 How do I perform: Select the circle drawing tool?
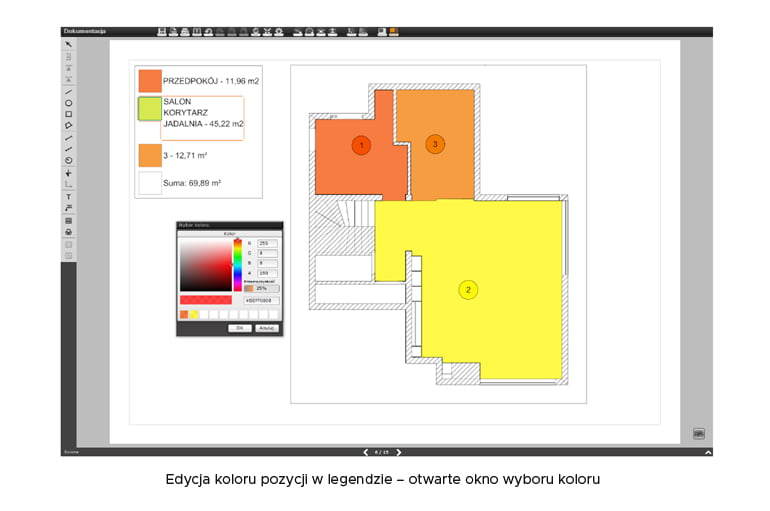click(x=68, y=103)
